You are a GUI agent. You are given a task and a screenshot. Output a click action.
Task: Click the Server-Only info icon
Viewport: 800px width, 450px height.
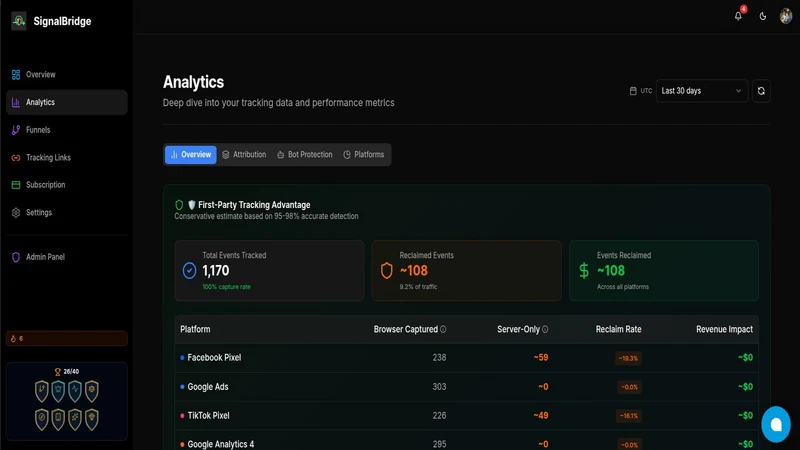pos(545,329)
